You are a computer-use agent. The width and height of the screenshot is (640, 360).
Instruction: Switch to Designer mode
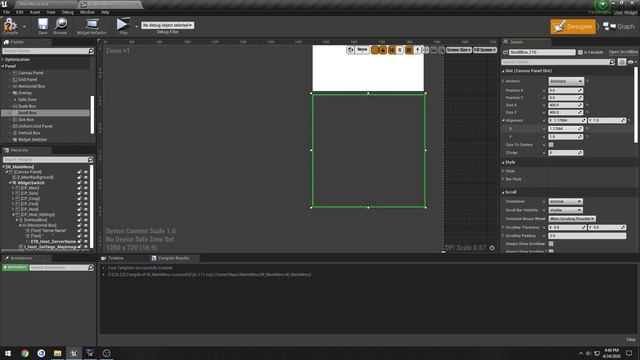pyautogui.click(x=573, y=27)
